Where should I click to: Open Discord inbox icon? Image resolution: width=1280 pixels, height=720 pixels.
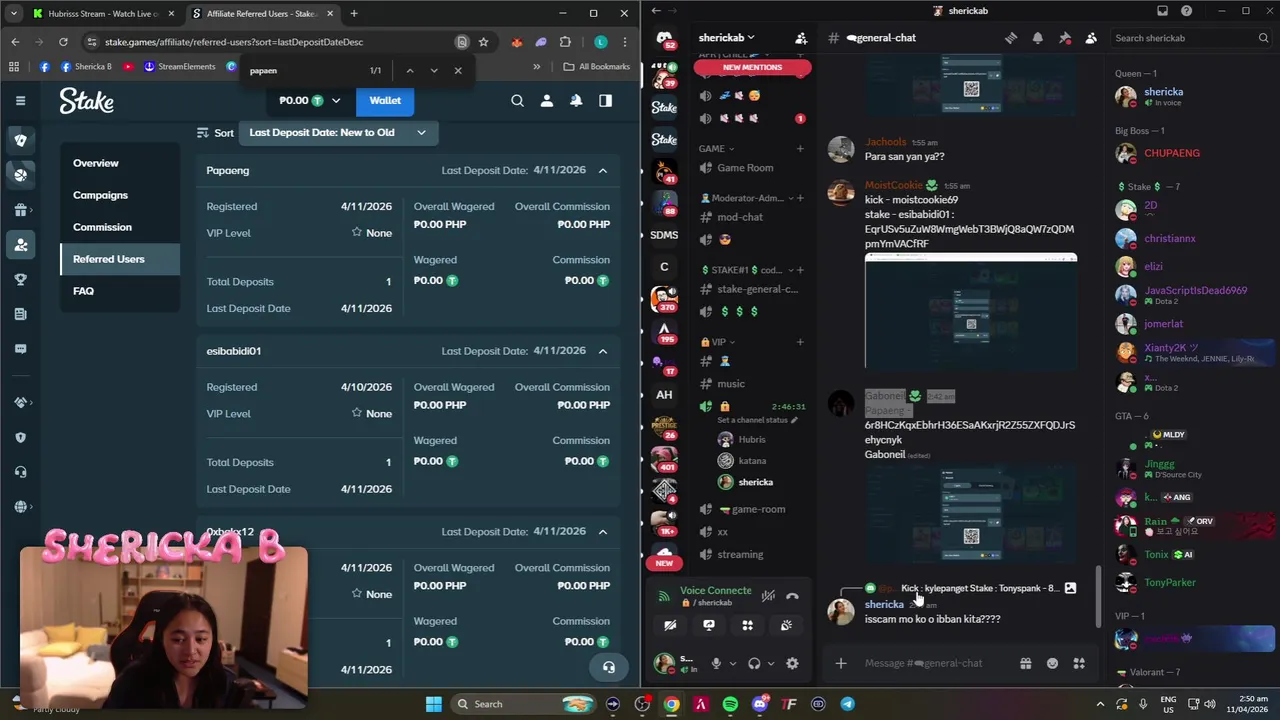tap(1162, 11)
